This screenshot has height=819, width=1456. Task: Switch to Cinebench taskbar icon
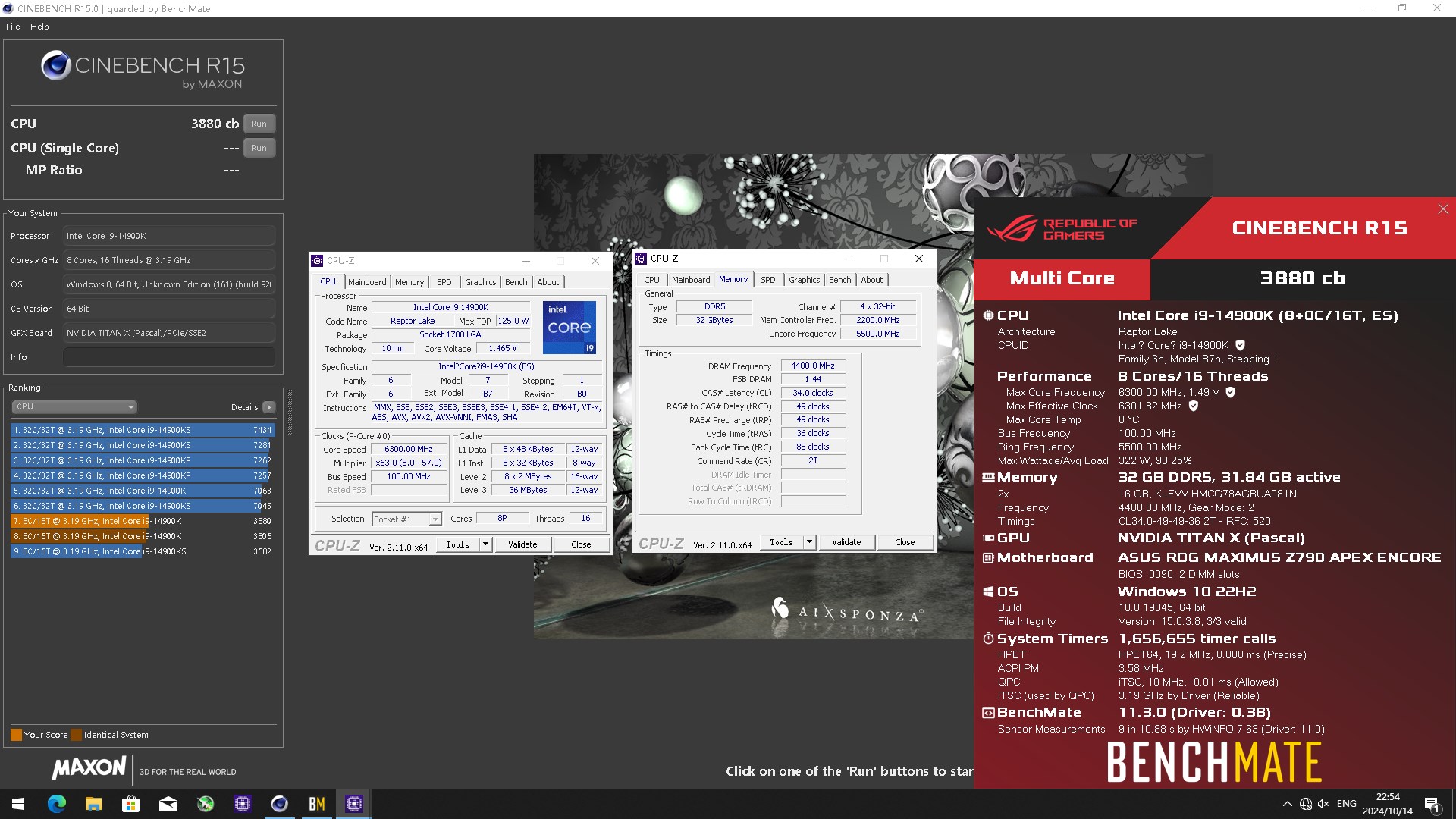[x=279, y=804]
